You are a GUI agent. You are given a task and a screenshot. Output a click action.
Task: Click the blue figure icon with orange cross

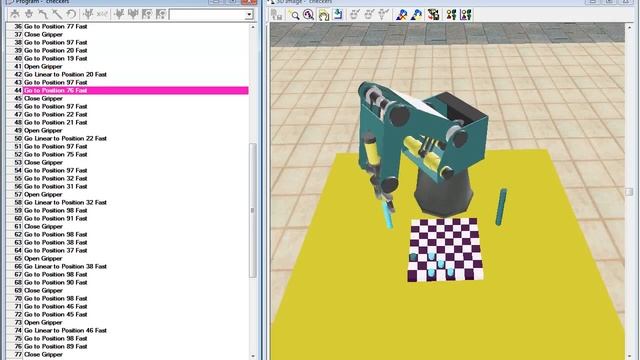pyautogui.click(x=402, y=15)
